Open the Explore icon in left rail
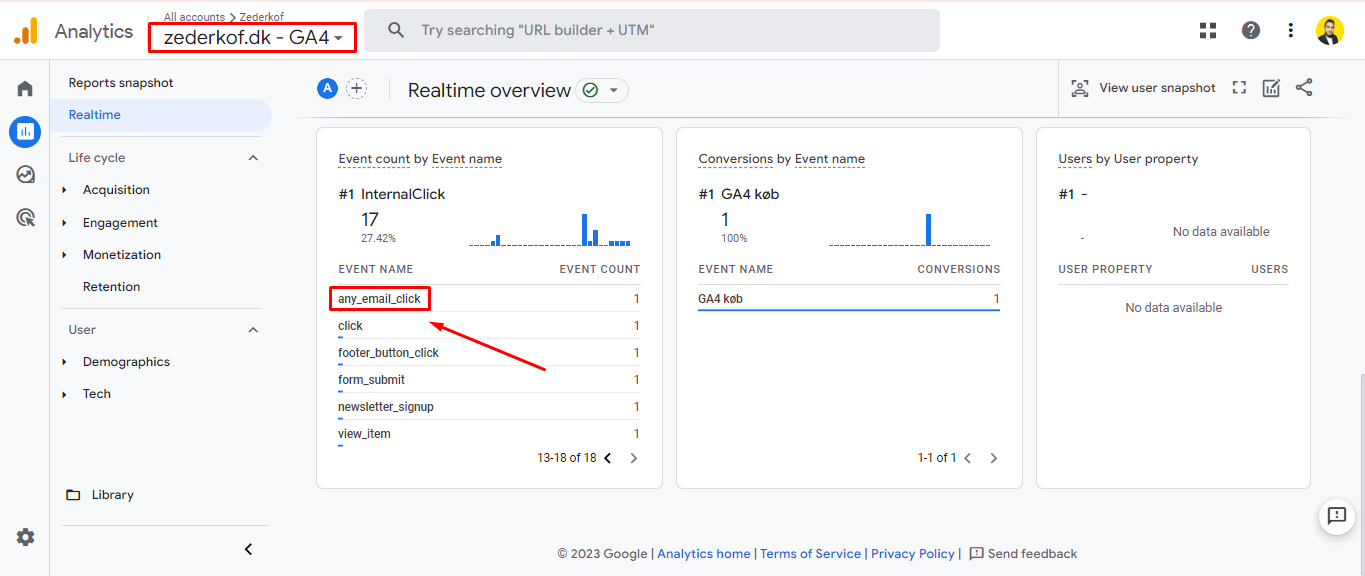This screenshot has width=1365, height=576. [25, 174]
